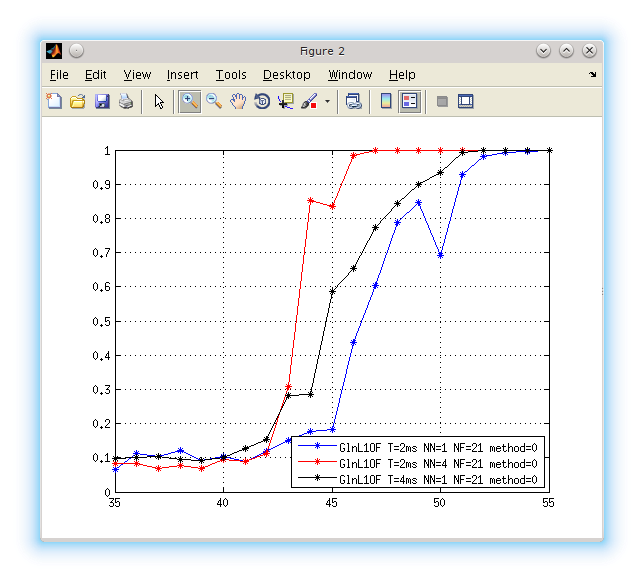Save the figure with floppy icon
The height and width of the screenshot is (582, 644).
pyautogui.click(x=102, y=101)
